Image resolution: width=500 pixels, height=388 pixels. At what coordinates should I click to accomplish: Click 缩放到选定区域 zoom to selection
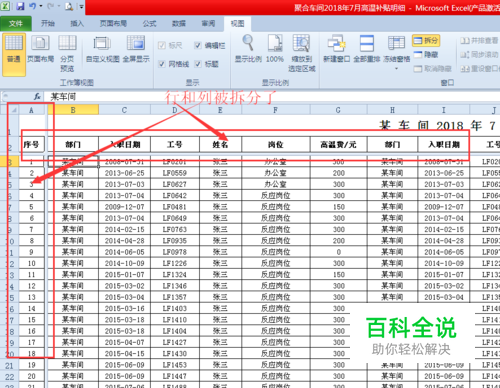302,53
